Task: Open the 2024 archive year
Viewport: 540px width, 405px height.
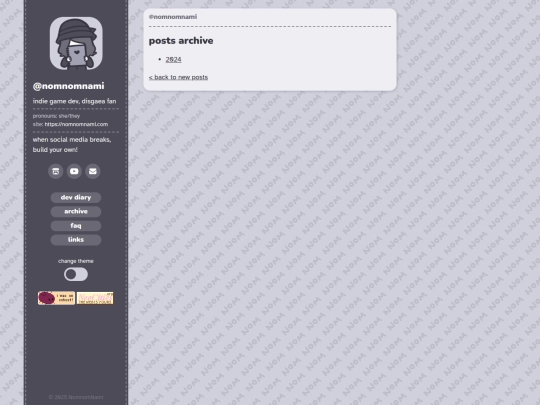Action: [x=173, y=59]
